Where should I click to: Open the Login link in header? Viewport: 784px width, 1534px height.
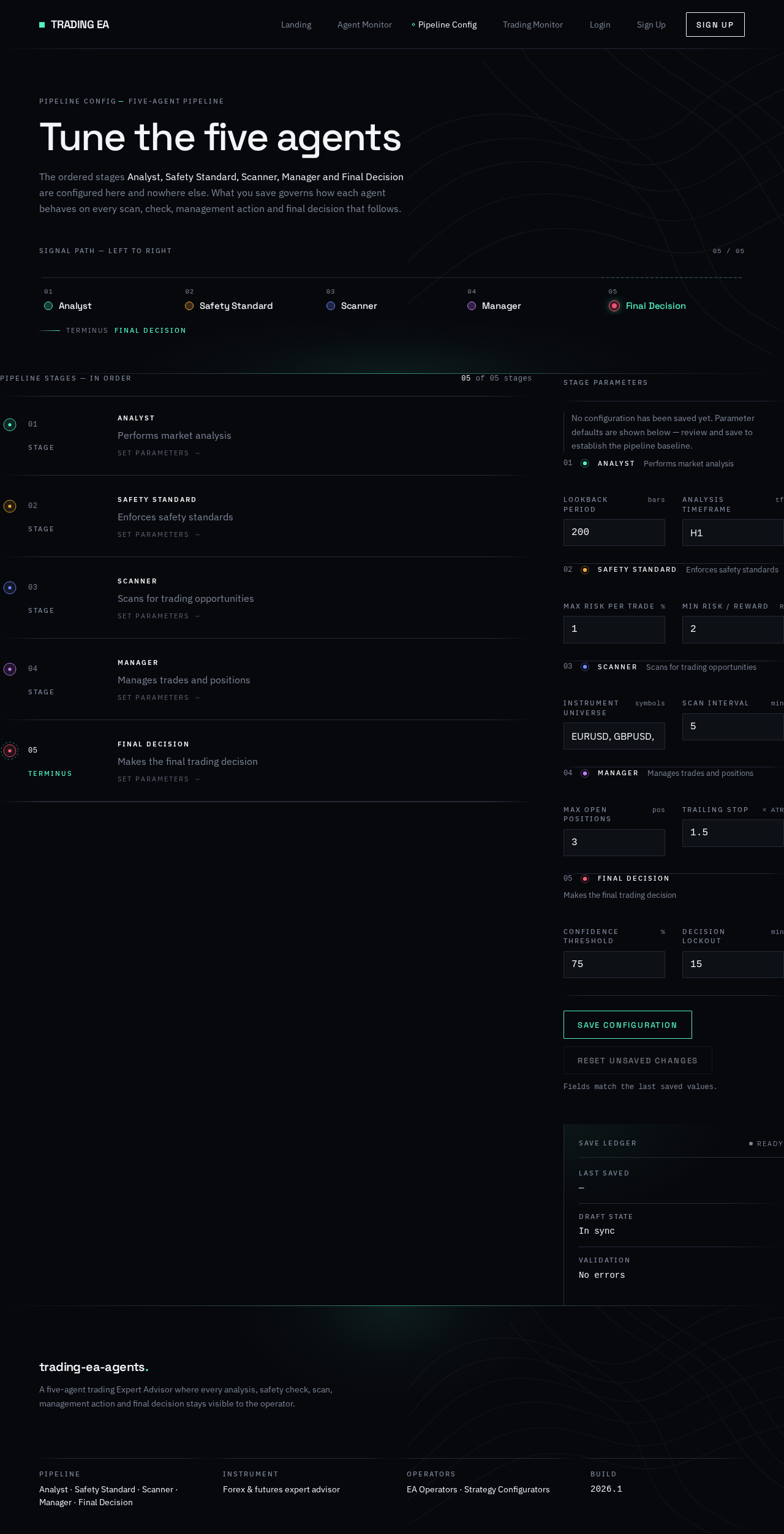point(600,25)
